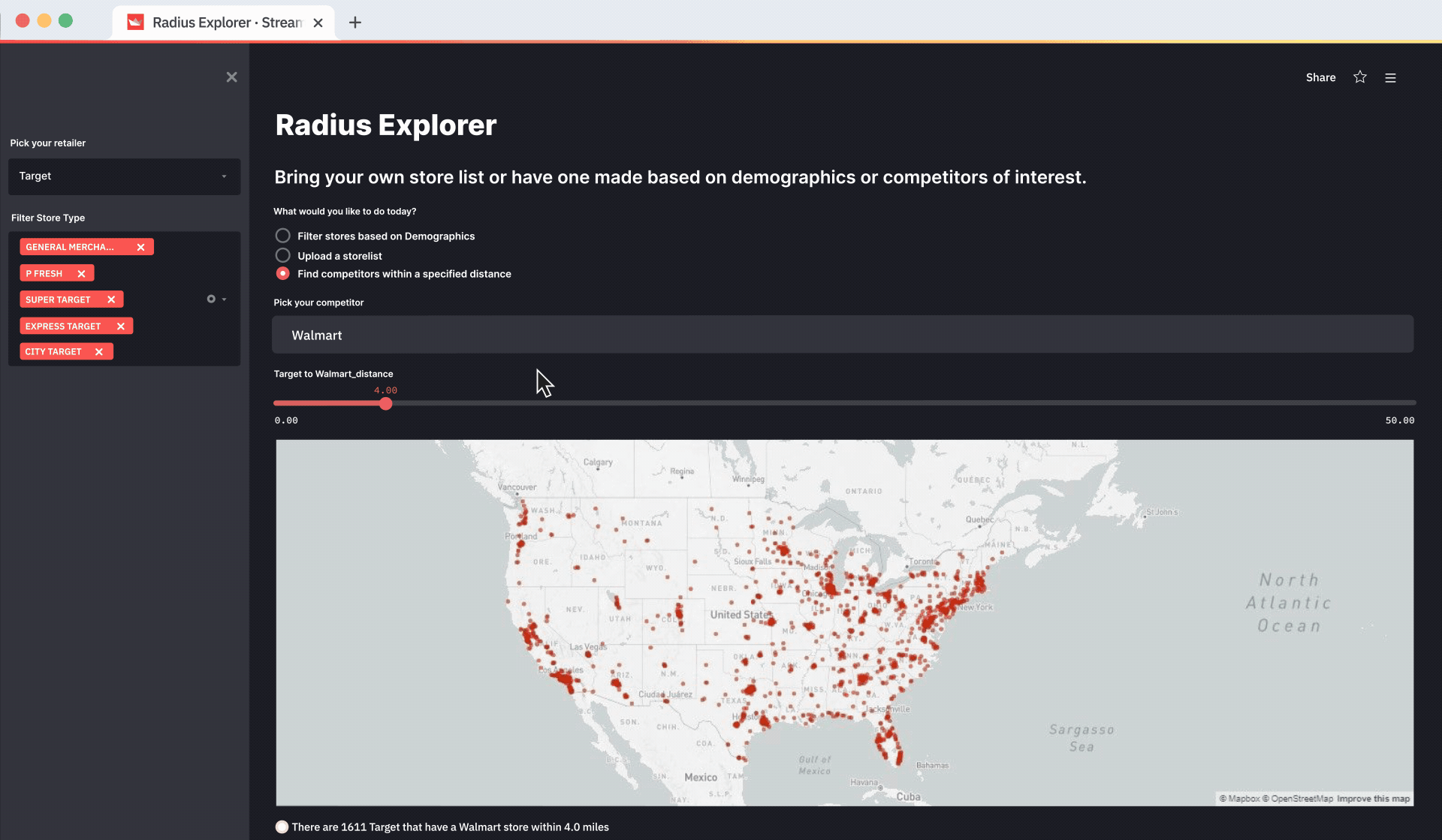Click the Share button
The width and height of the screenshot is (1442, 840).
[x=1320, y=77]
